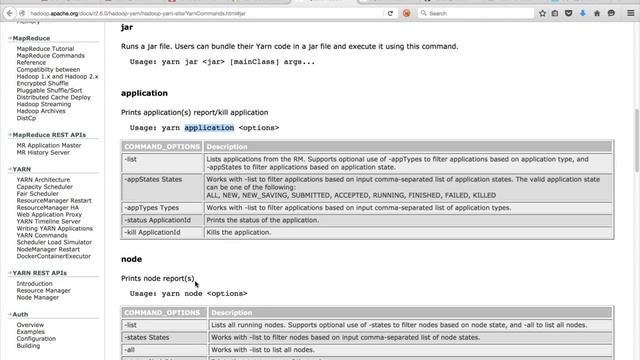
Task: Open ResourceManager Restart link
Action: (54, 200)
